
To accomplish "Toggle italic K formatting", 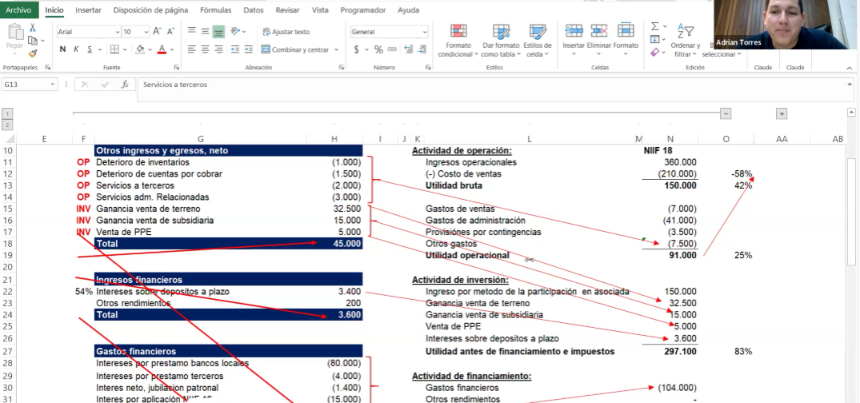I will click(76, 49).
